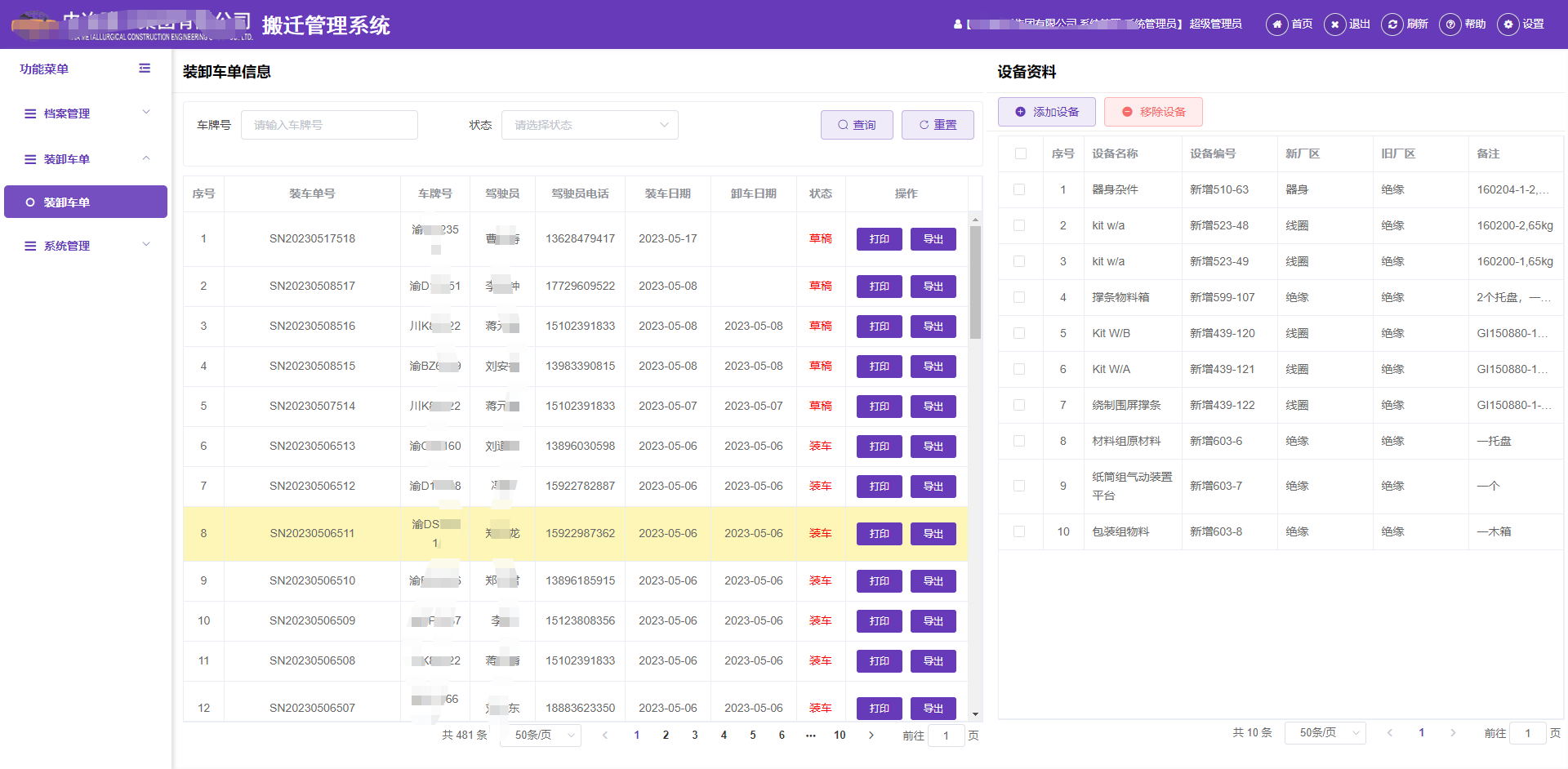Click the scrollbar down arrow of loading list
This screenshot has width=1568, height=769.
click(x=975, y=714)
